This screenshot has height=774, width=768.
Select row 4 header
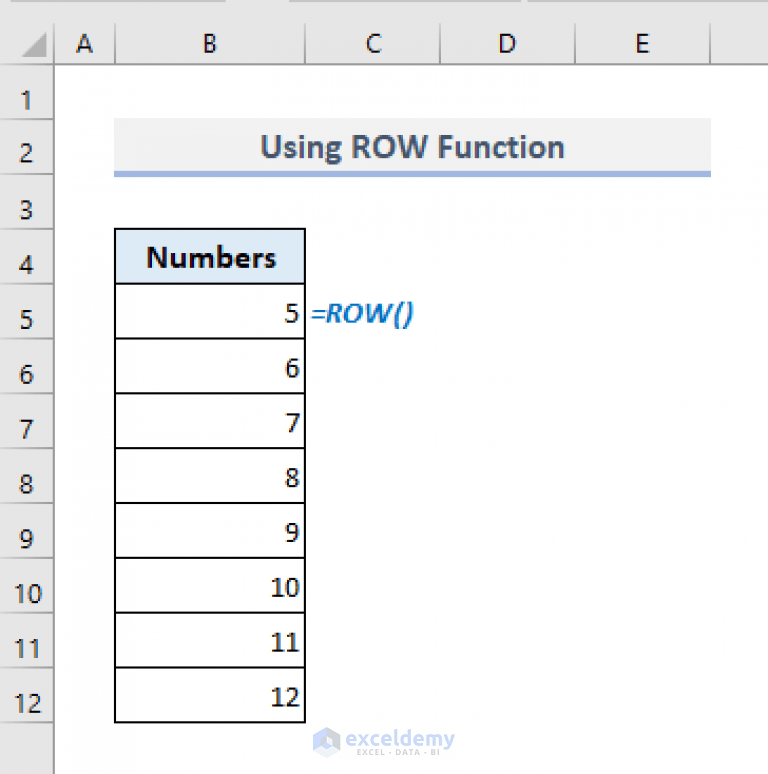[x=27, y=257]
